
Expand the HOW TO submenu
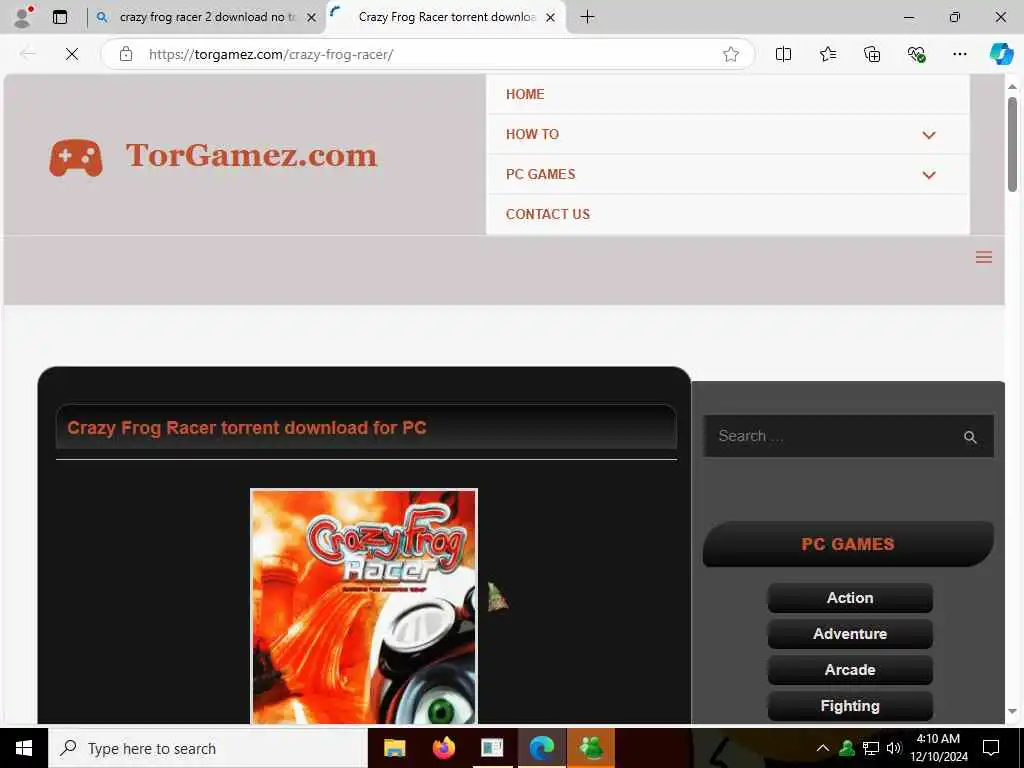tap(929, 135)
